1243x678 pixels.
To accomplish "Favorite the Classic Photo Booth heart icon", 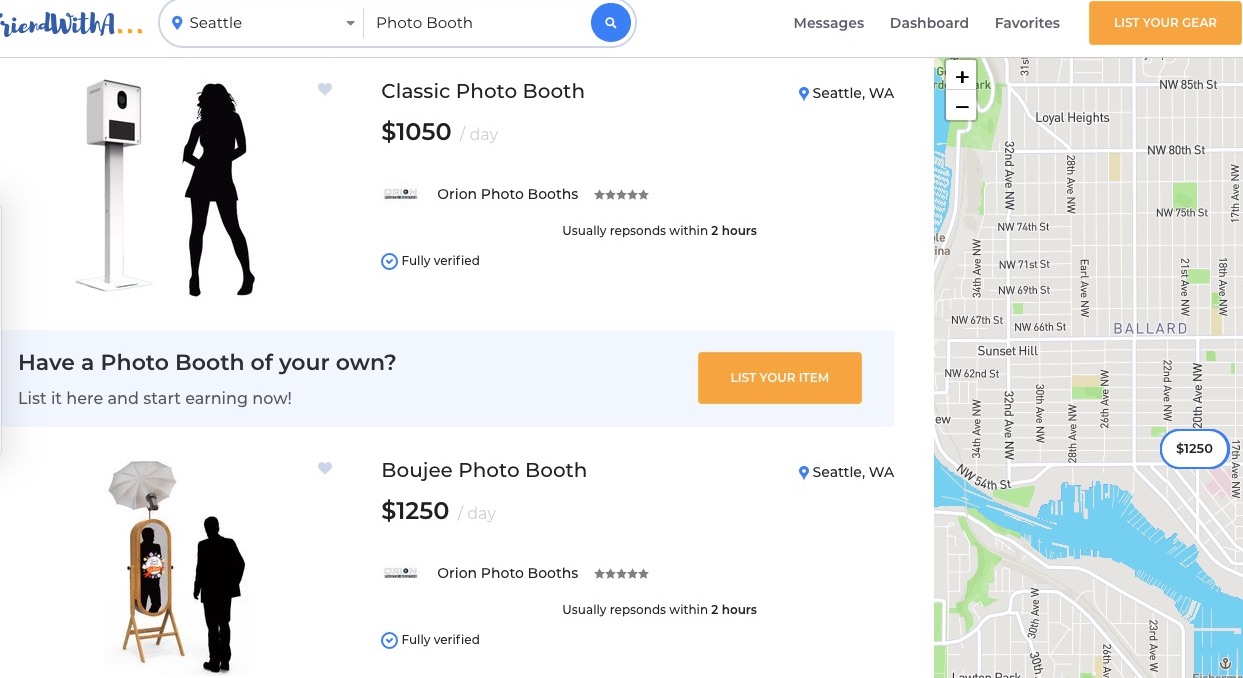I will point(325,89).
